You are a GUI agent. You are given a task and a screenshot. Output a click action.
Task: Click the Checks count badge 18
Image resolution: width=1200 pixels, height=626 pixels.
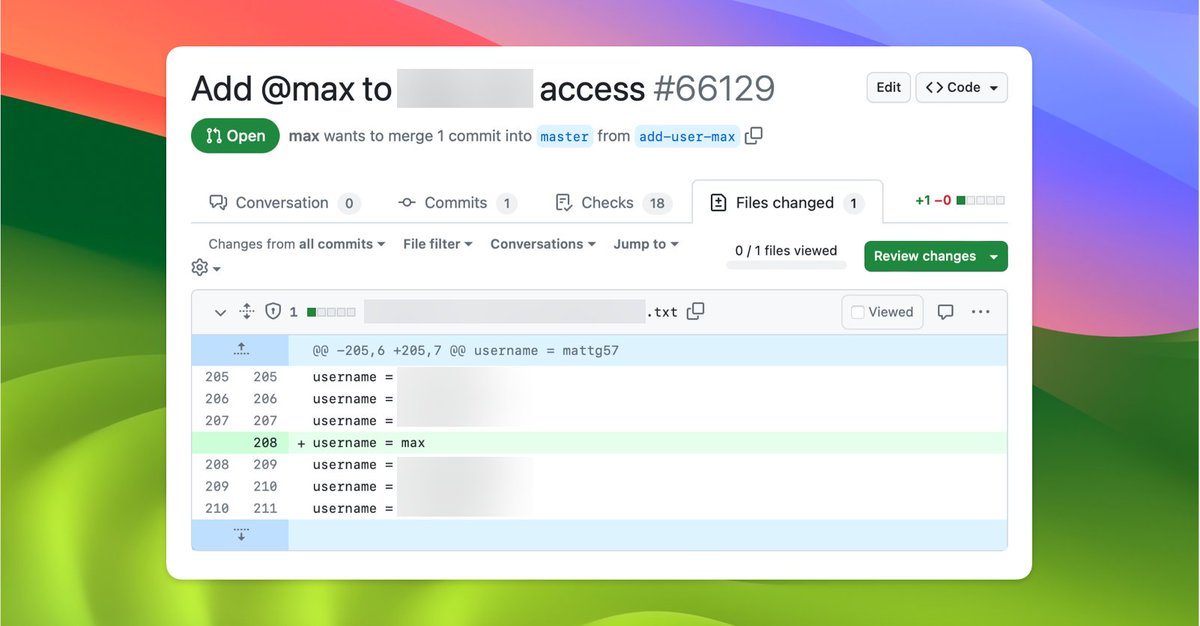(x=657, y=203)
